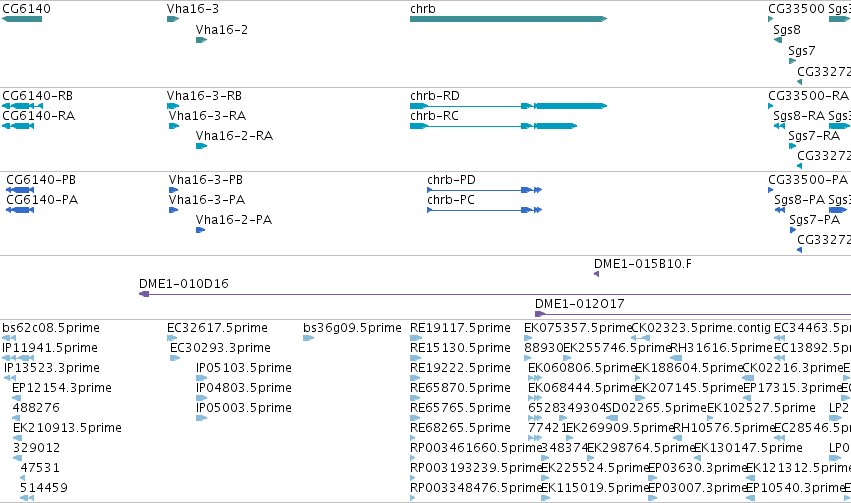851x503 pixels.
Task: Click the DME1-015B10.F marker arrow
Action: pos(596,274)
